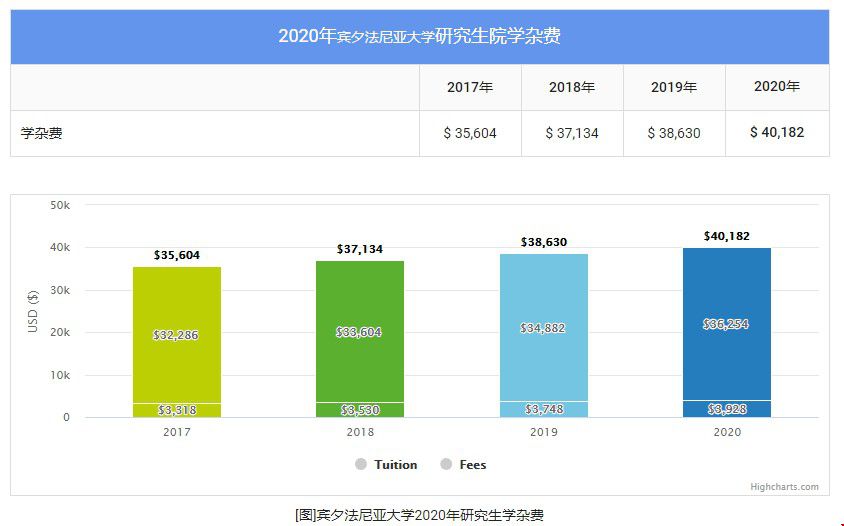The width and height of the screenshot is (844, 526).
Task: Select the $ 38,630 table cell
Action: coord(674,133)
